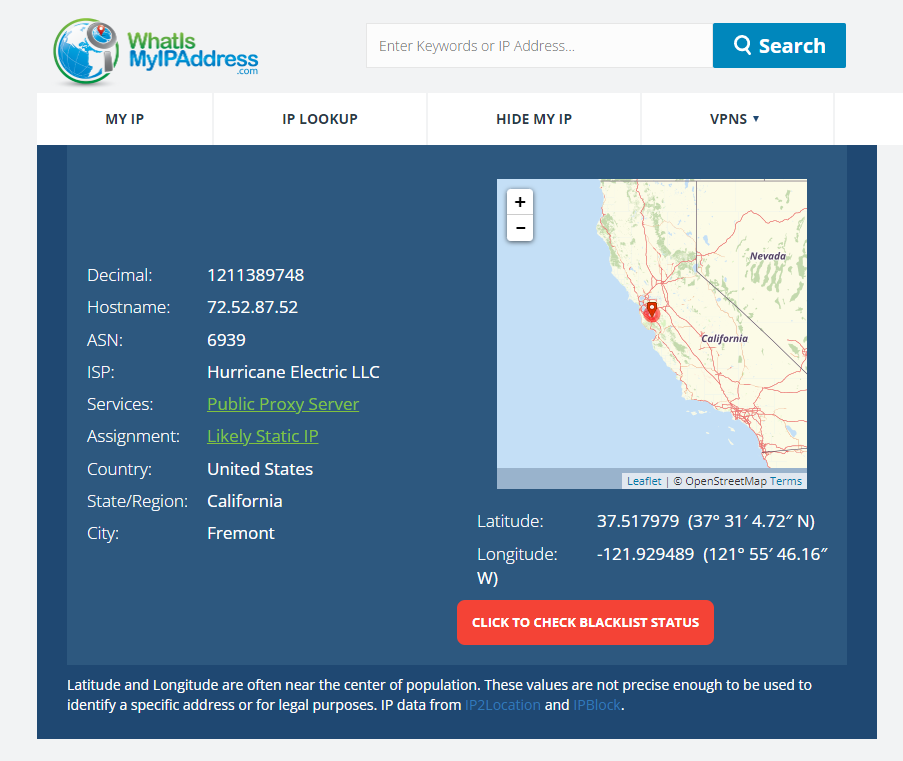Open the MY IP tab
The width and height of the screenshot is (903, 761).
[x=125, y=119]
